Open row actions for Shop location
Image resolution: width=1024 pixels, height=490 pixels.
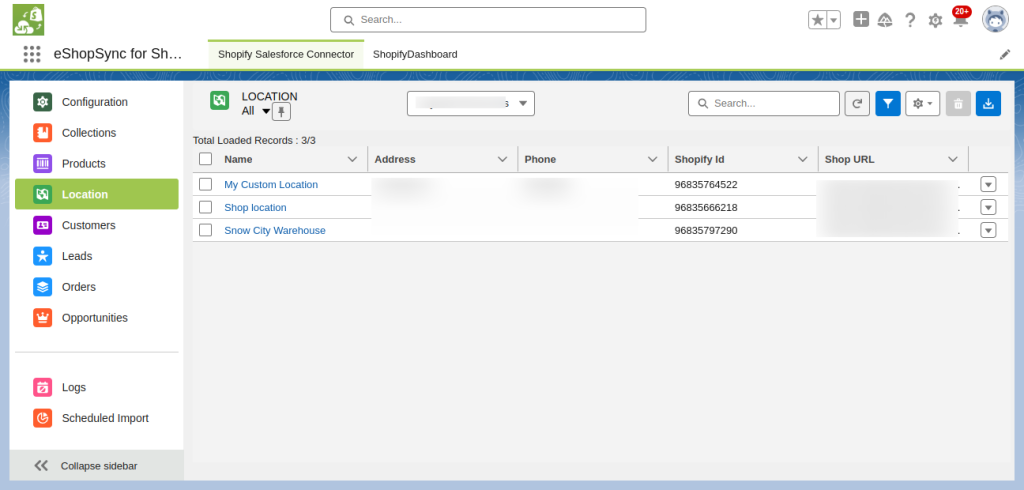click(x=988, y=207)
